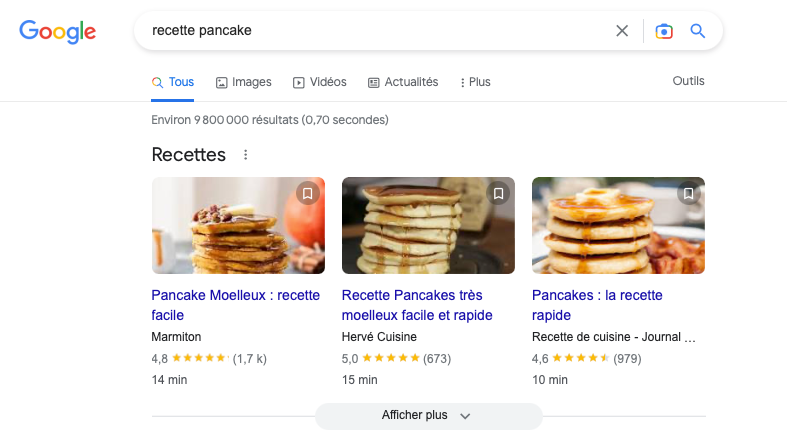Bookmark the Journal pancake recipe card
787x440 pixels.
click(x=688, y=193)
